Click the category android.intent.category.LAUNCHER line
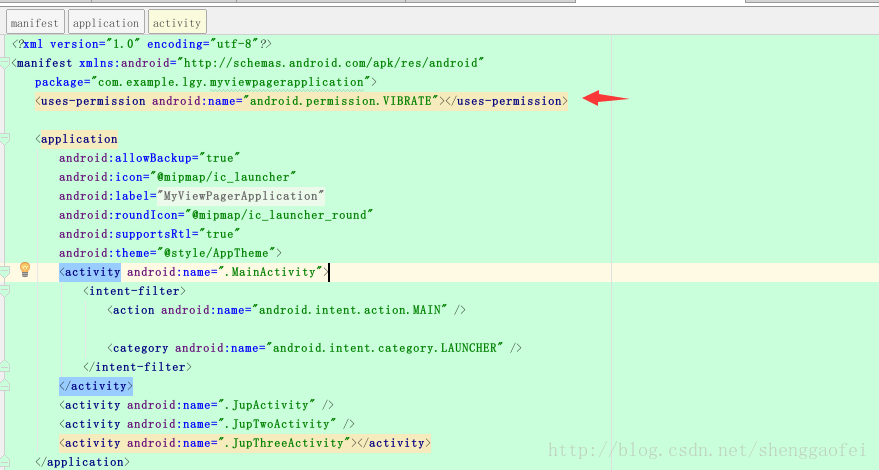Image resolution: width=879 pixels, height=470 pixels. pos(314,348)
